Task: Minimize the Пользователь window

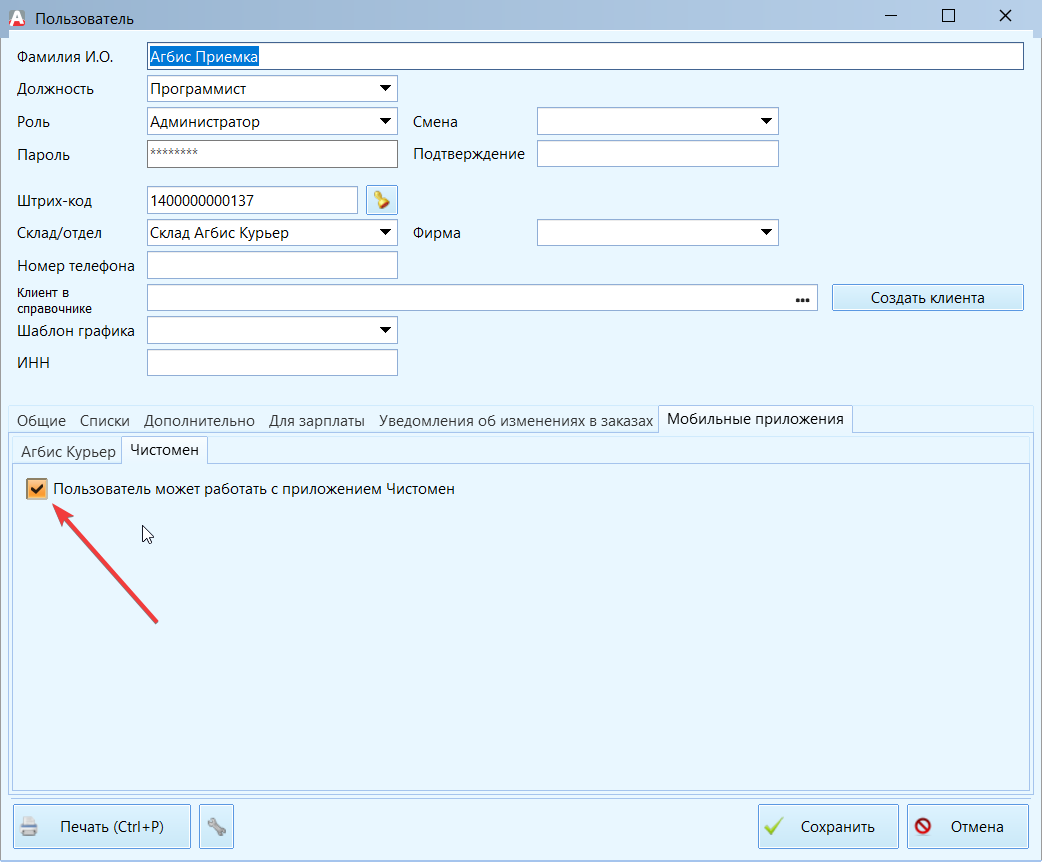Action: [892, 15]
